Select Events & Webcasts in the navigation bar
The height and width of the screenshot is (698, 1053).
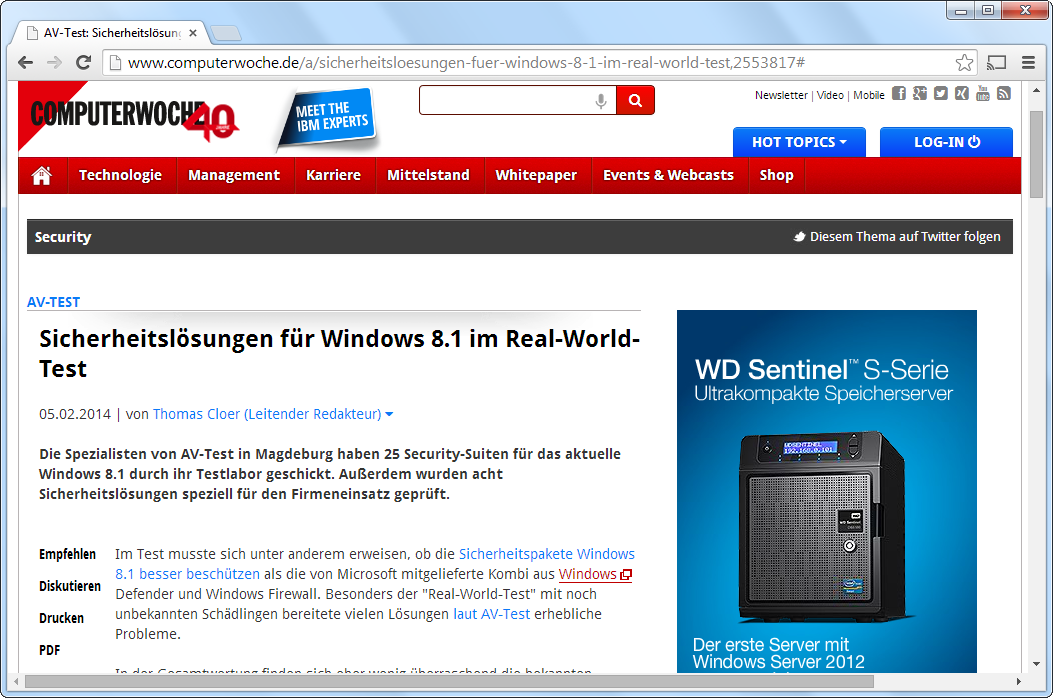point(668,175)
